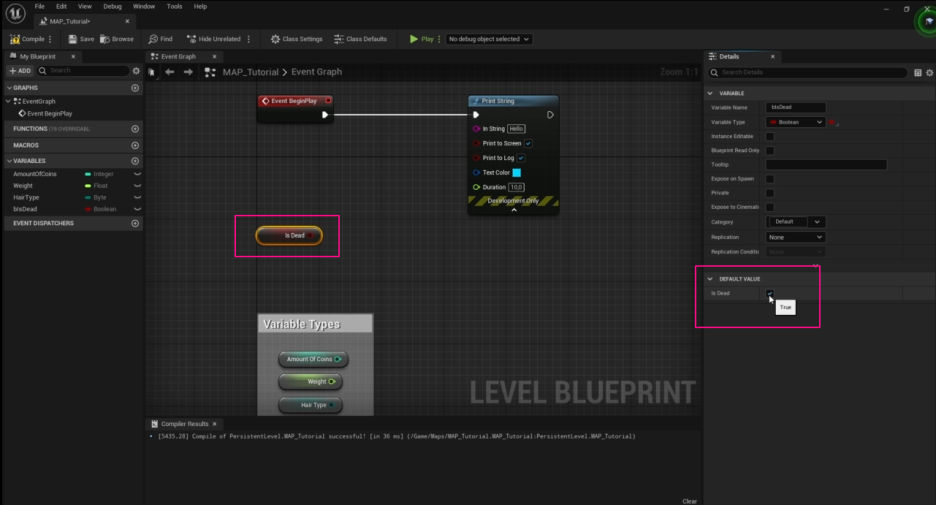
Task: Clear the compiler results log
Action: point(689,501)
